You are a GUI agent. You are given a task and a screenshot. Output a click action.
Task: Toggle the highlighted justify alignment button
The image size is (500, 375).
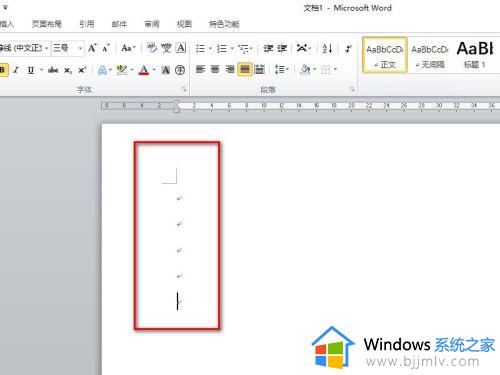coord(245,69)
